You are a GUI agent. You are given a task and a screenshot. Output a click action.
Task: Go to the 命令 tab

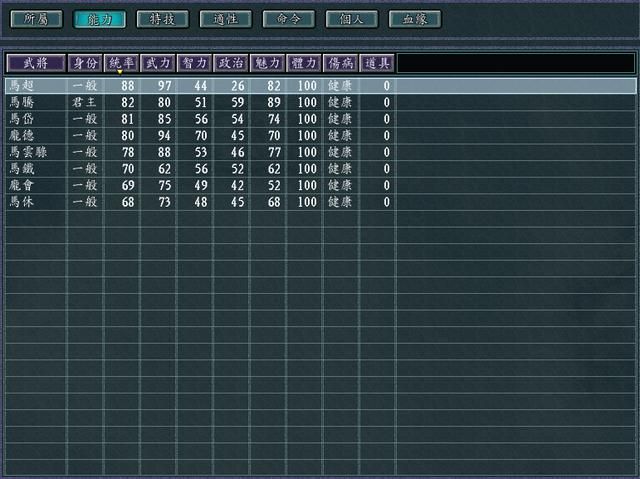click(x=288, y=19)
